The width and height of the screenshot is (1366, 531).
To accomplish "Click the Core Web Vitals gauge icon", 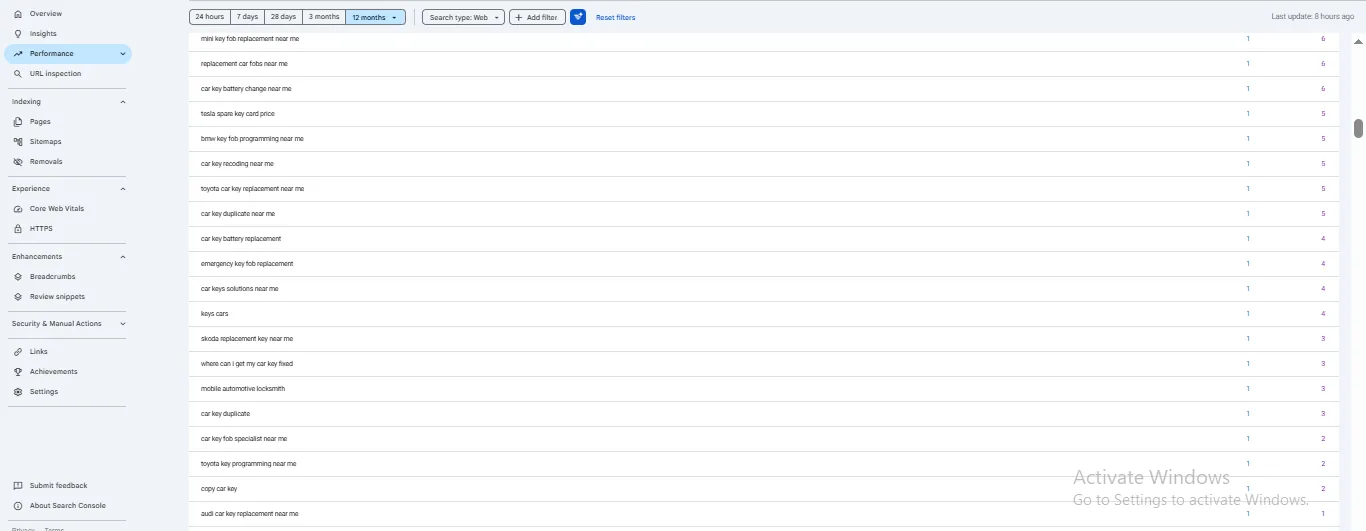I will (18, 209).
